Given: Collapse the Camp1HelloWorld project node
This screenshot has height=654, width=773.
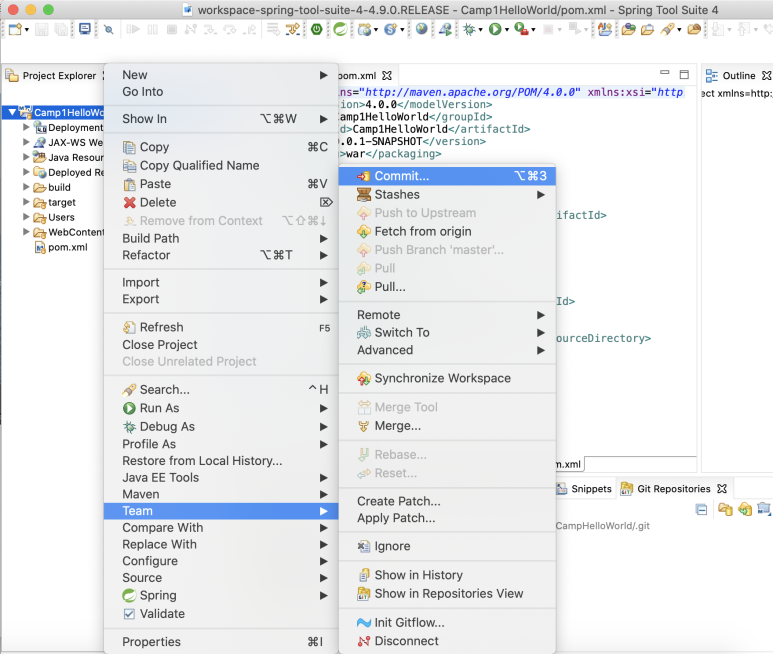Looking at the screenshot, I should [x=12, y=112].
